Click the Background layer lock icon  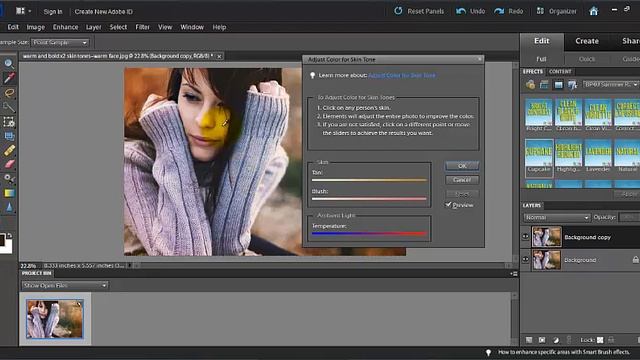point(635,259)
